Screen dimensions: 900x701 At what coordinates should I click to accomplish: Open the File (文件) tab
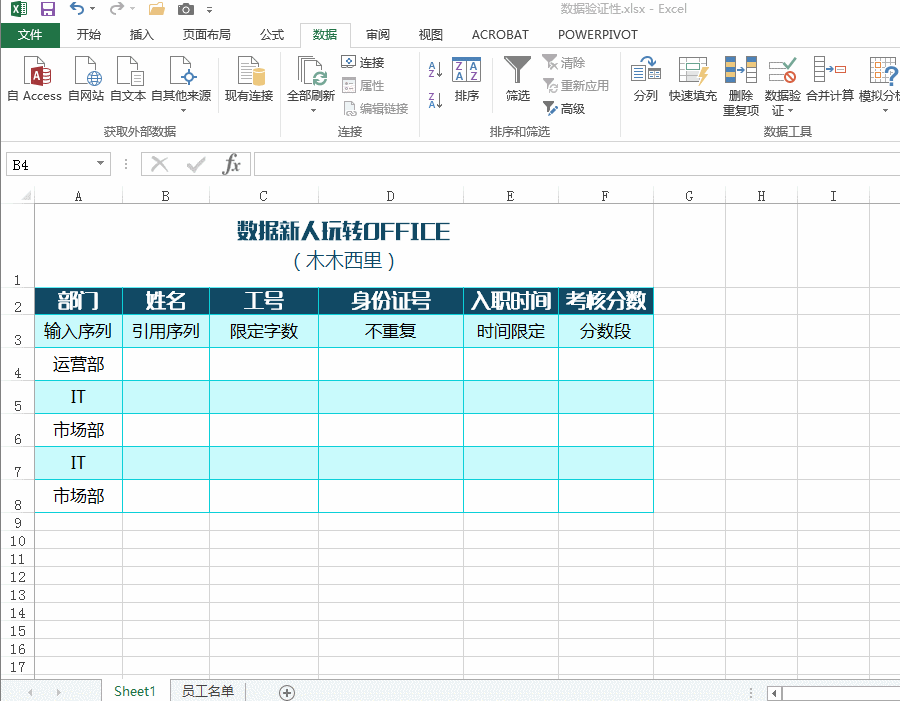(30, 35)
